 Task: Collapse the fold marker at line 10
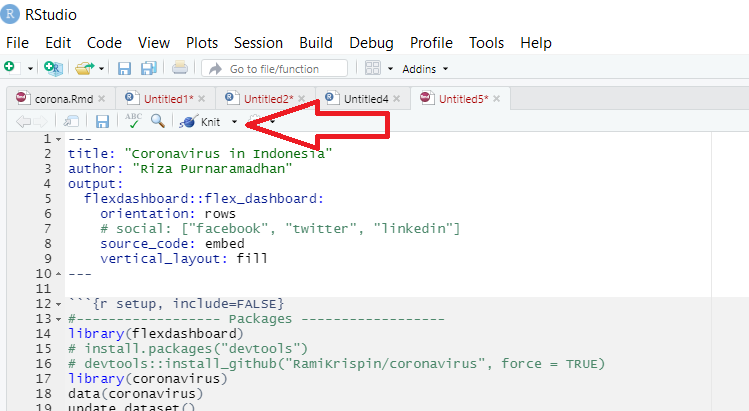[59, 274]
